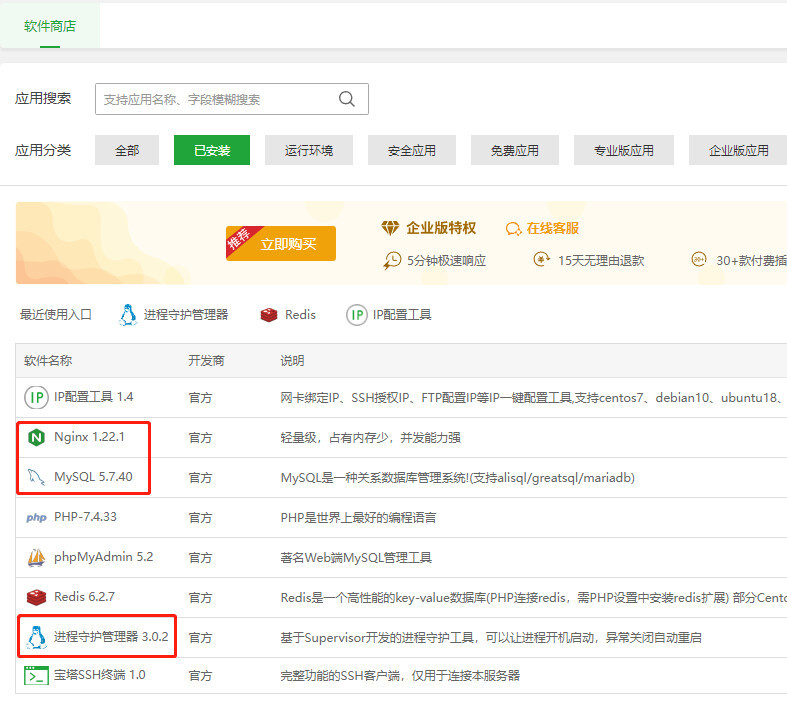Click the phpMyAdmin 5.2 sailboat icon
The height and width of the screenshot is (719, 787).
click(36, 557)
